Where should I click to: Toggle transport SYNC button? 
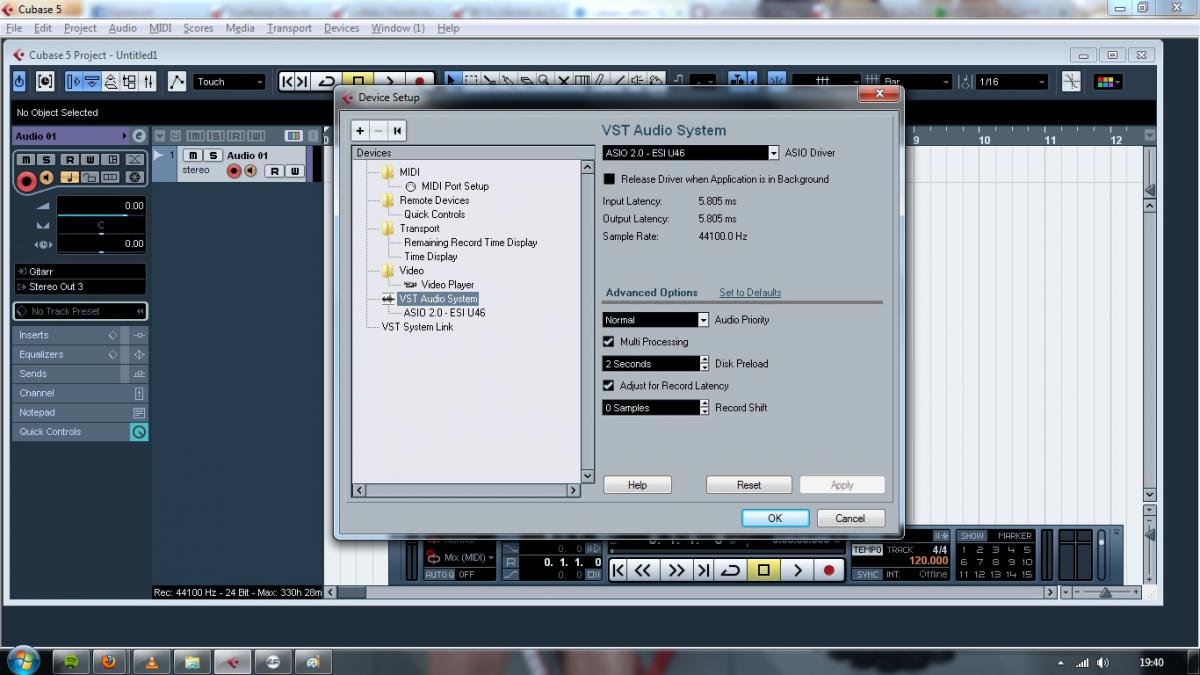[866, 575]
